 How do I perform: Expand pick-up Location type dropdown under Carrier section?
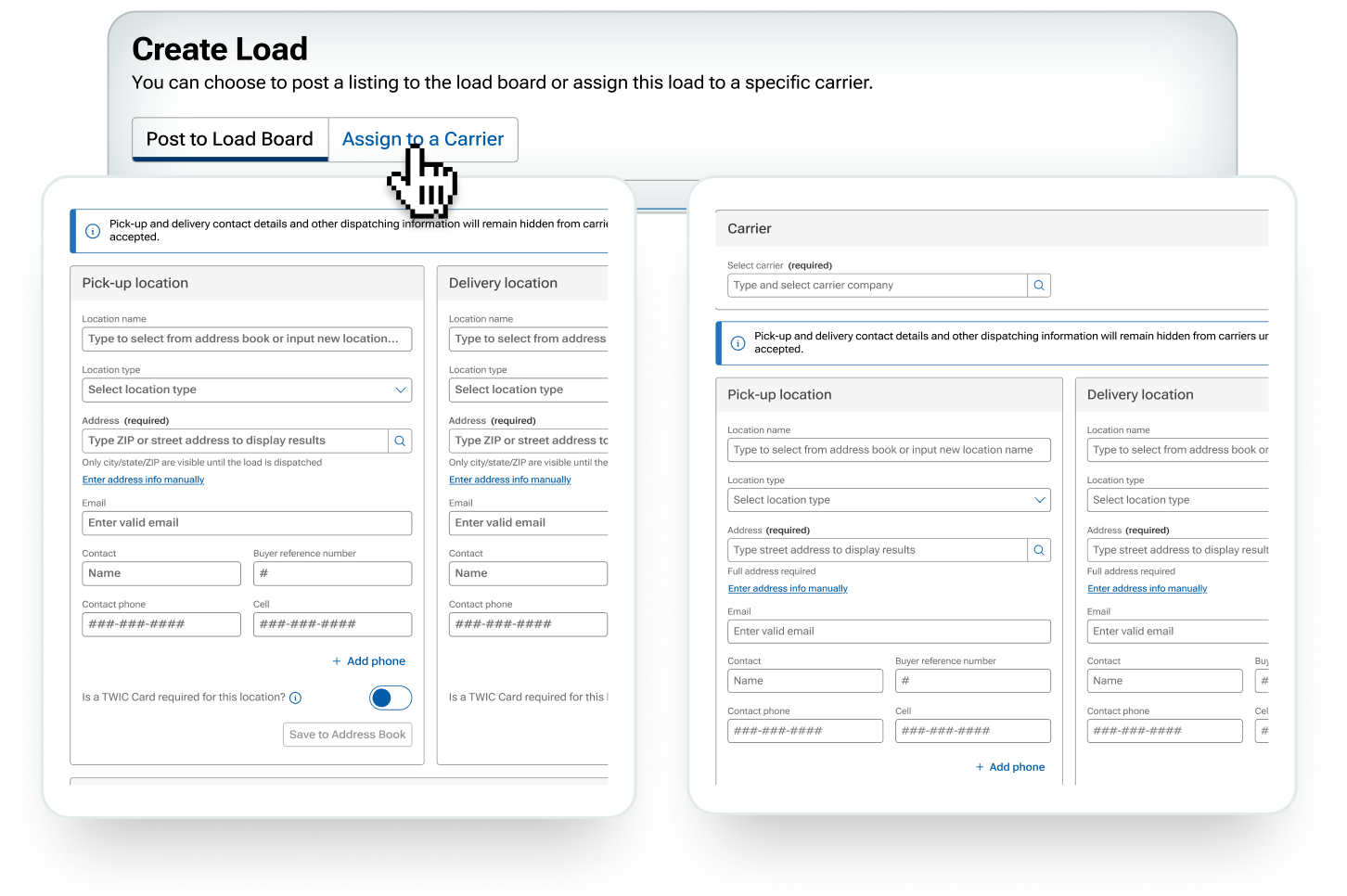[888, 500]
